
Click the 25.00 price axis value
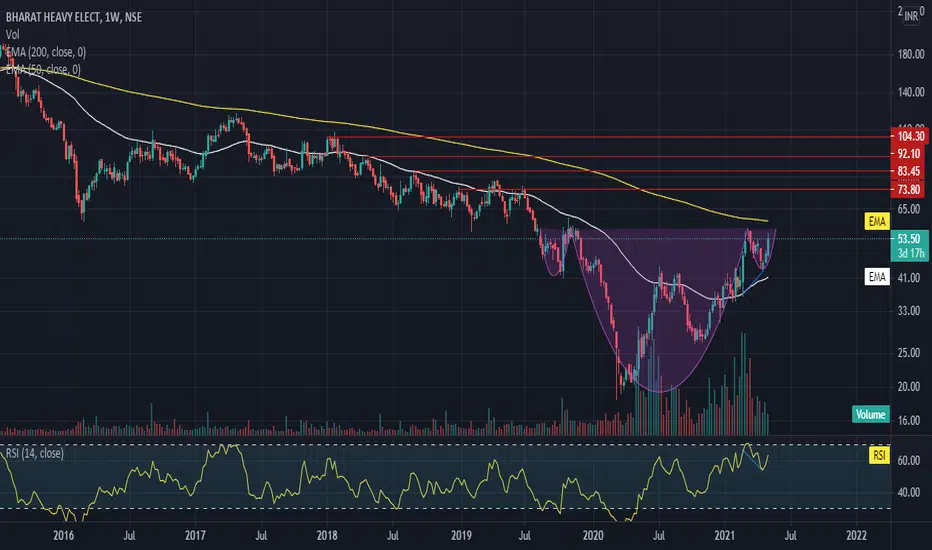tap(909, 353)
